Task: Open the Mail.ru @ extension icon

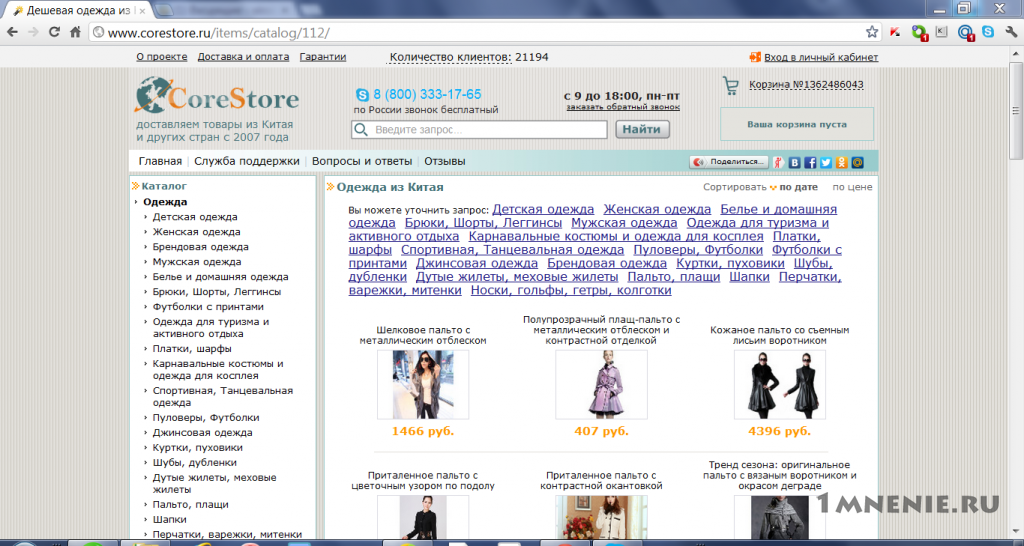Action: coord(965,32)
